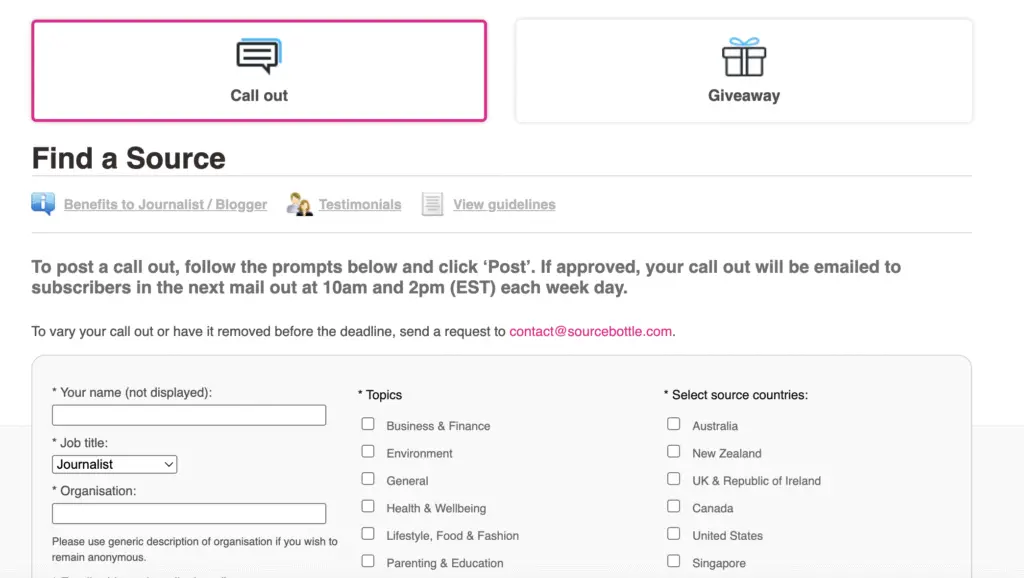Click the Giveaway gift box icon

(744, 57)
